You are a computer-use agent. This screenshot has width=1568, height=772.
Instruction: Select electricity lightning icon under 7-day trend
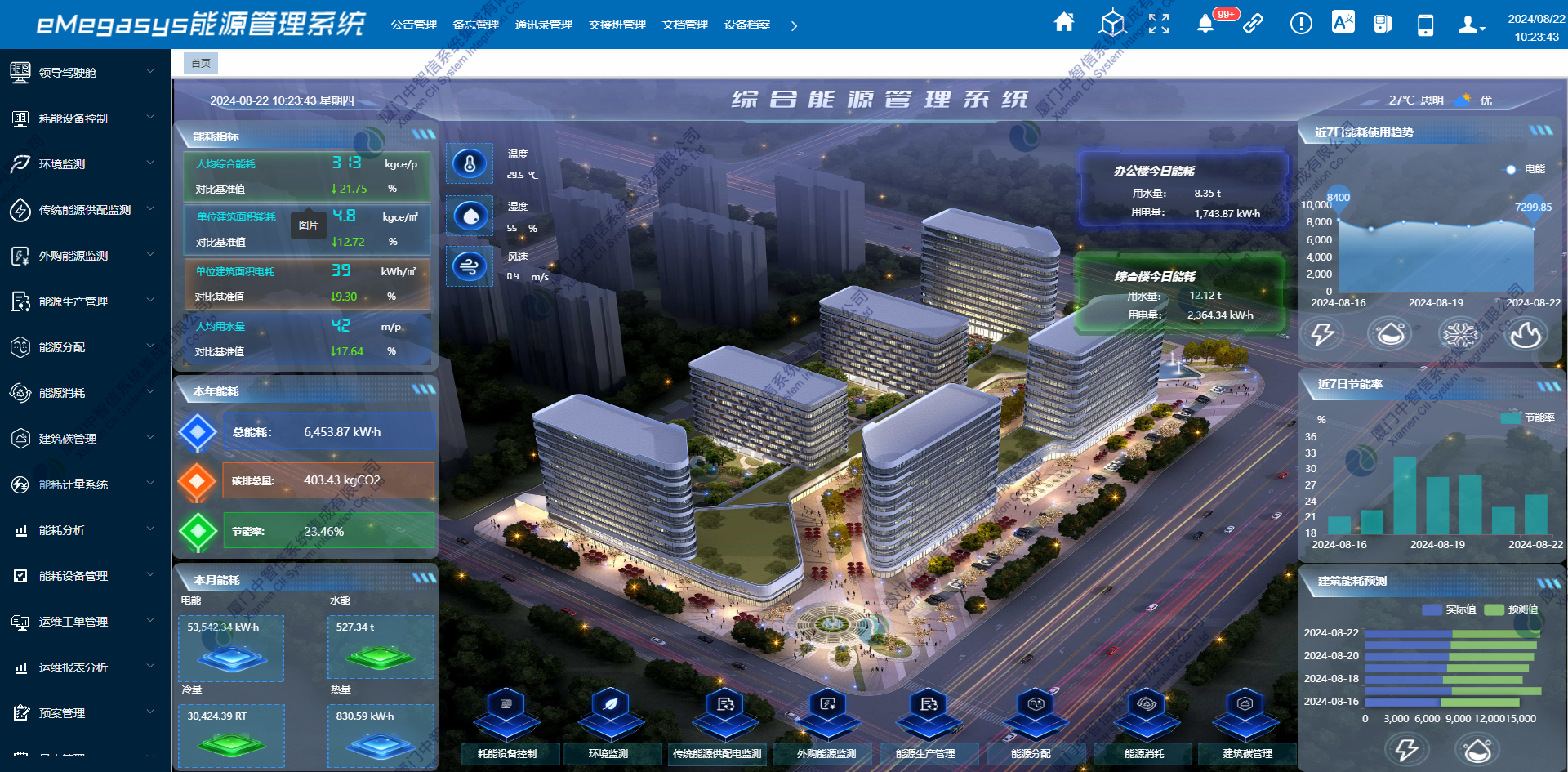coord(1323,333)
